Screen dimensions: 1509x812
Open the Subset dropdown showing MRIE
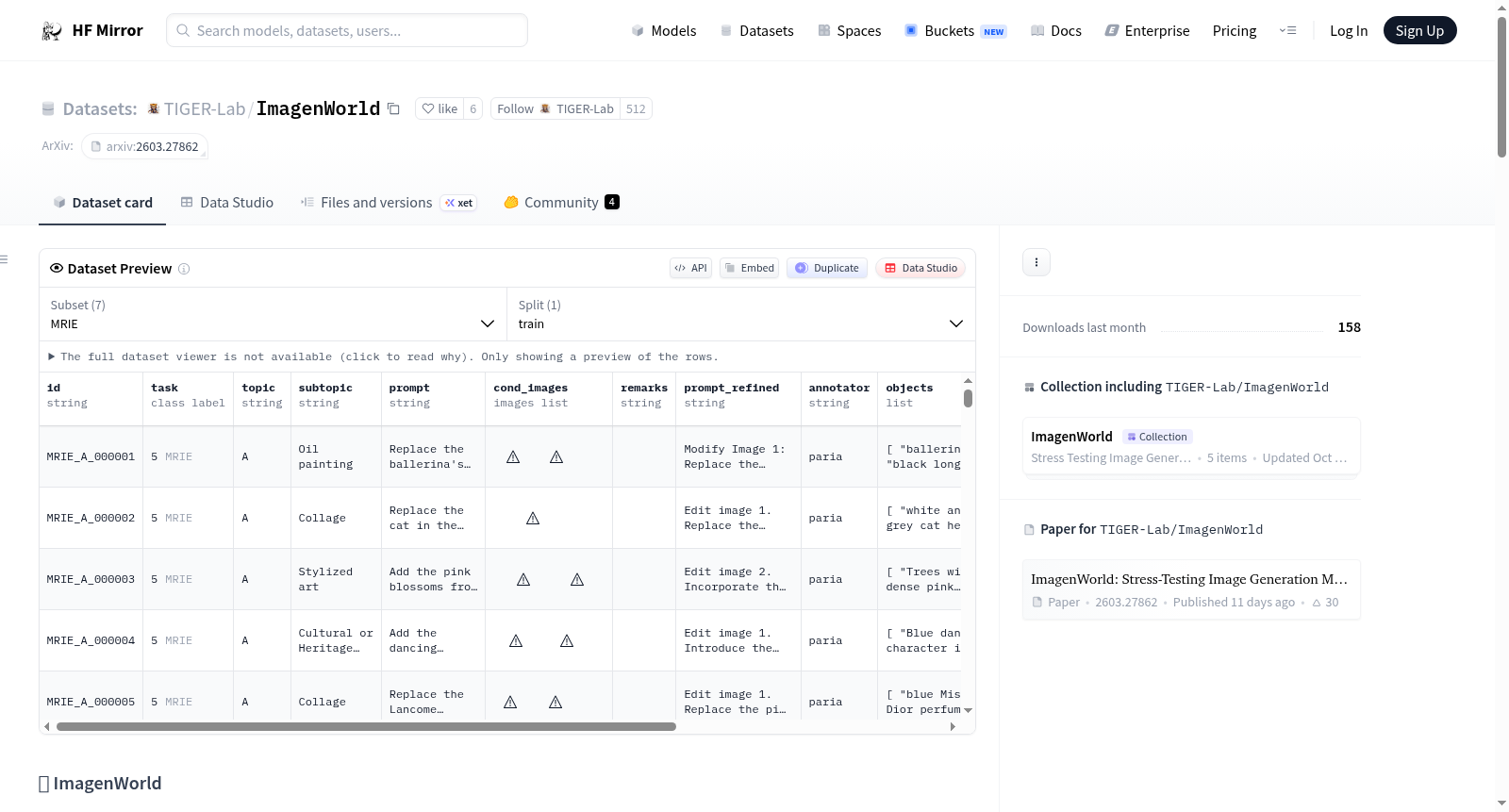tap(273, 314)
